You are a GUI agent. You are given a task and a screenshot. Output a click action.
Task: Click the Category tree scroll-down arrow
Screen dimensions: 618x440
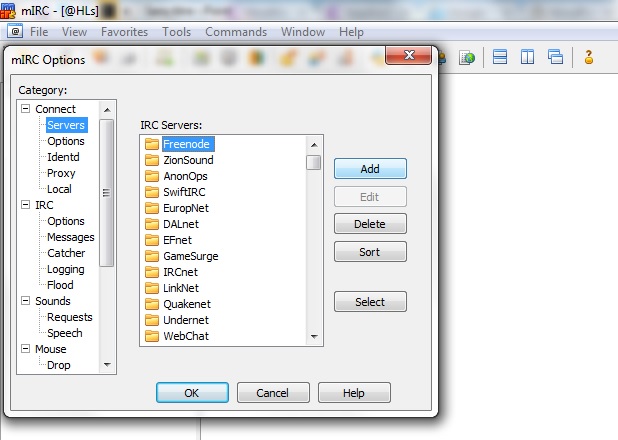click(x=107, y=365)
